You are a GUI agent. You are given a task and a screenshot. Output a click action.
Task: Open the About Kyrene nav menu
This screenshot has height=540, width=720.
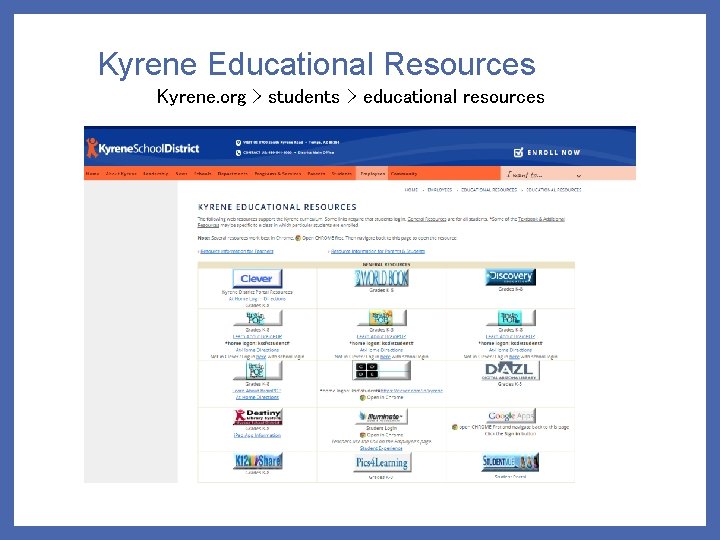pyautogui.click(x=121, y=174)
